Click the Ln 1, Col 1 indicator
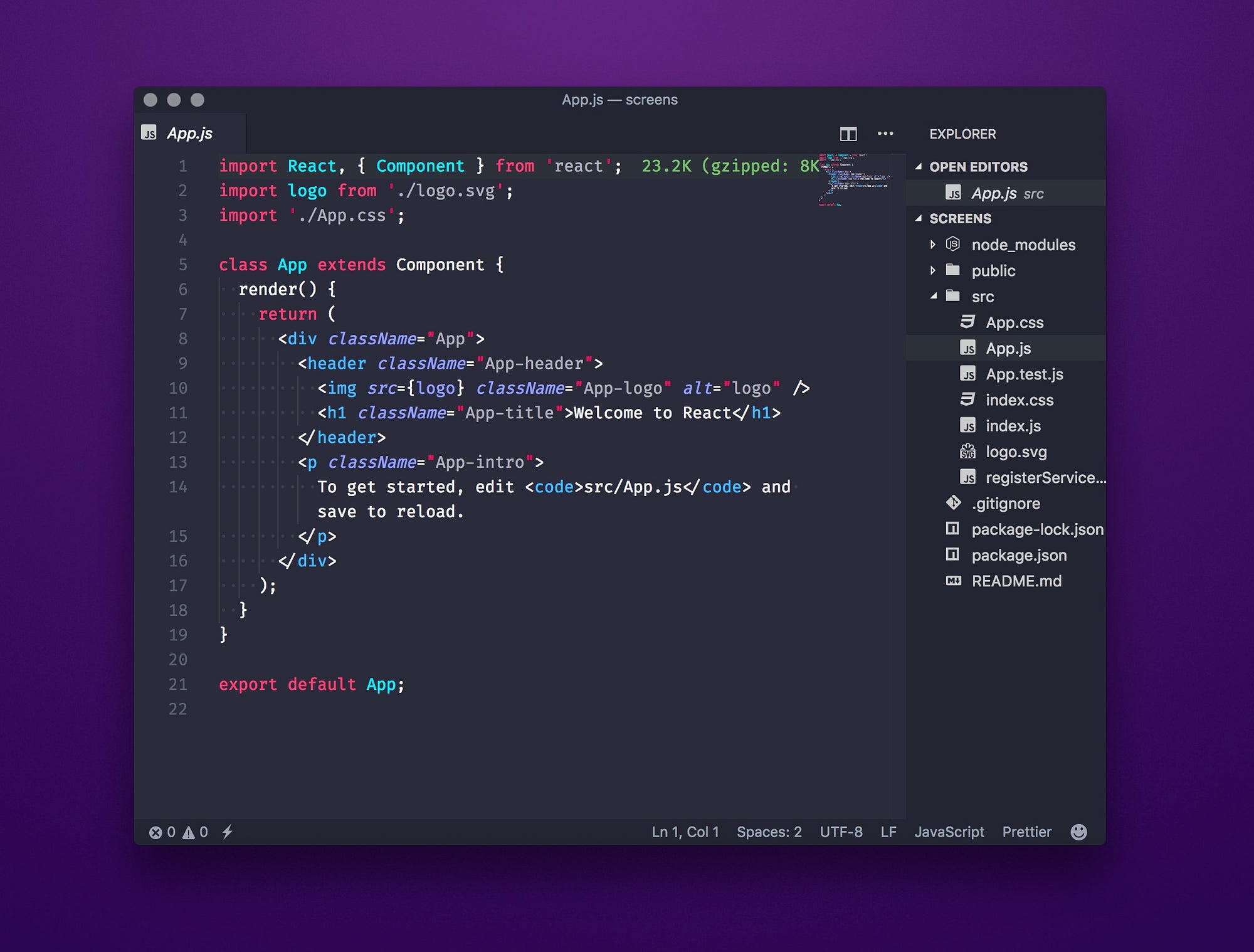1254x952 pixels. (x=684, y=832)
